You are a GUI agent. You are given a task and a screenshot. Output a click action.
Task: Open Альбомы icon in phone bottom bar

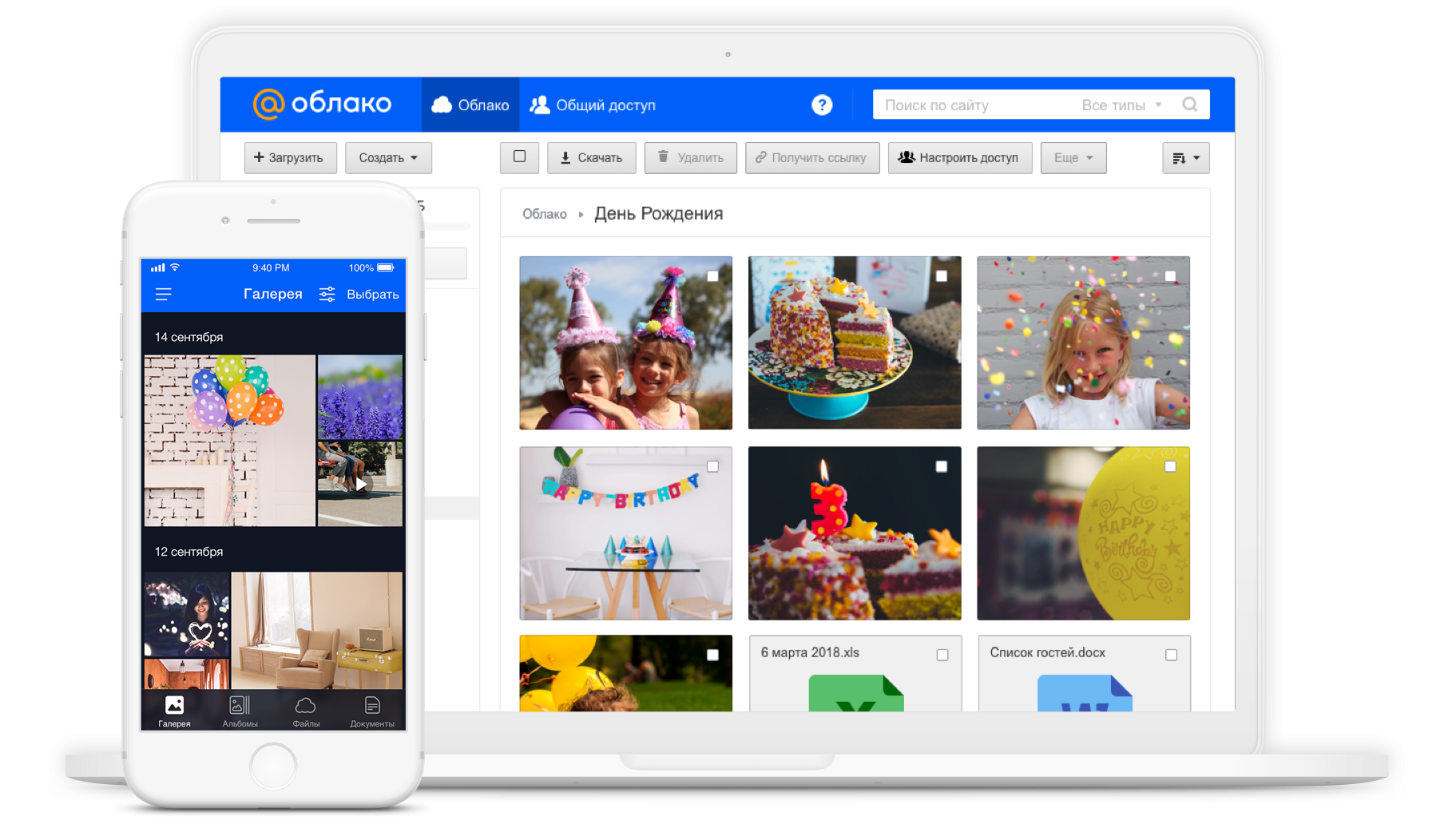(x=240, y=711)
